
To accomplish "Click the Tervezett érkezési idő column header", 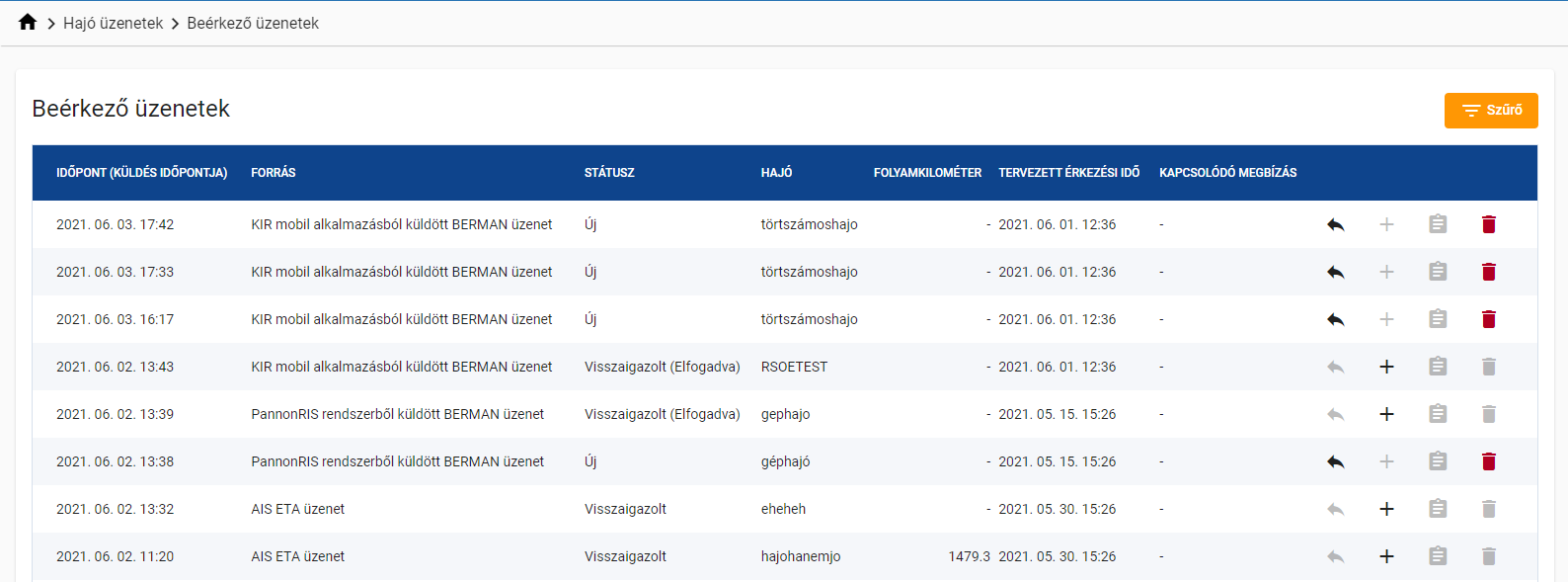I will pyautogui.click(x=1068, y=173).
